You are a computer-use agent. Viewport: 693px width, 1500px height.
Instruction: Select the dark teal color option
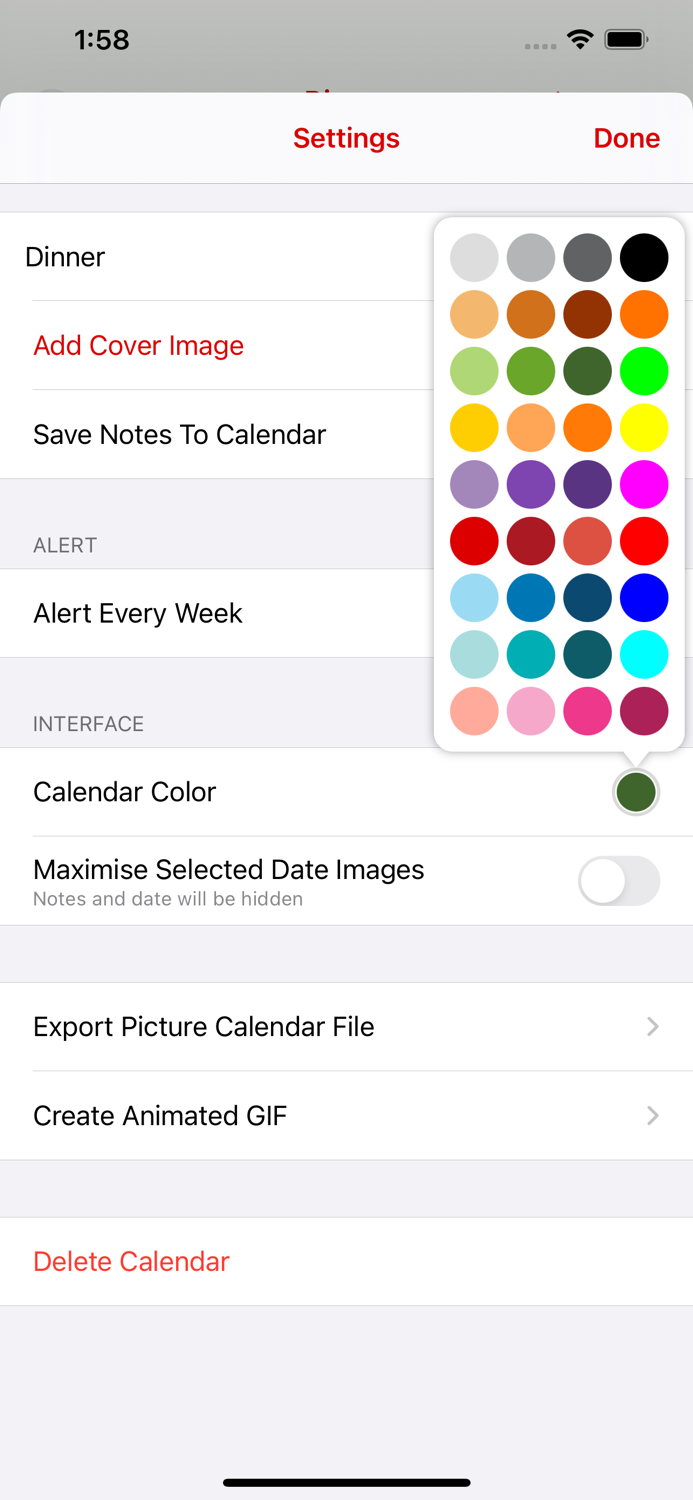(x=587, y=655)
